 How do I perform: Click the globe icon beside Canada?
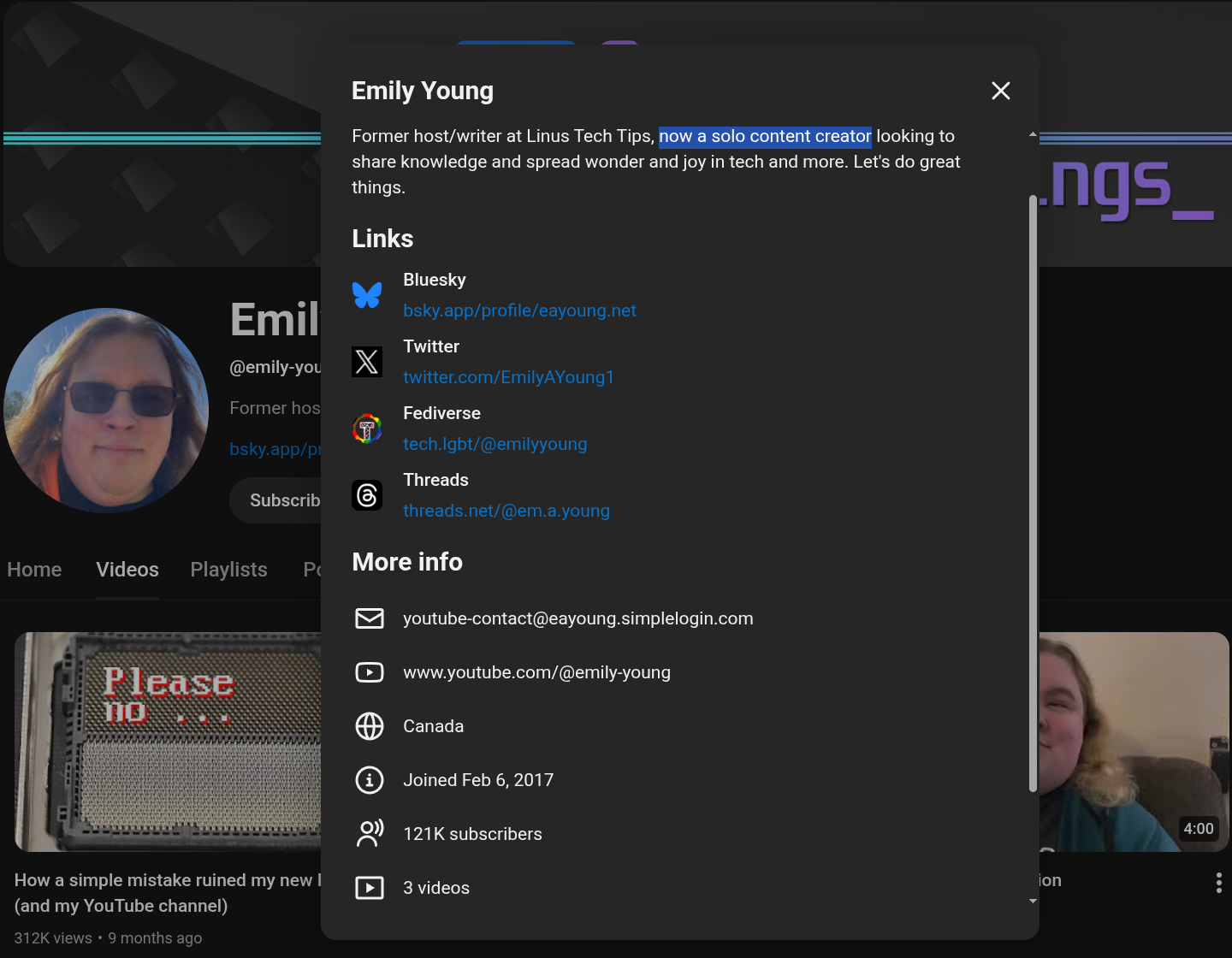370,726
